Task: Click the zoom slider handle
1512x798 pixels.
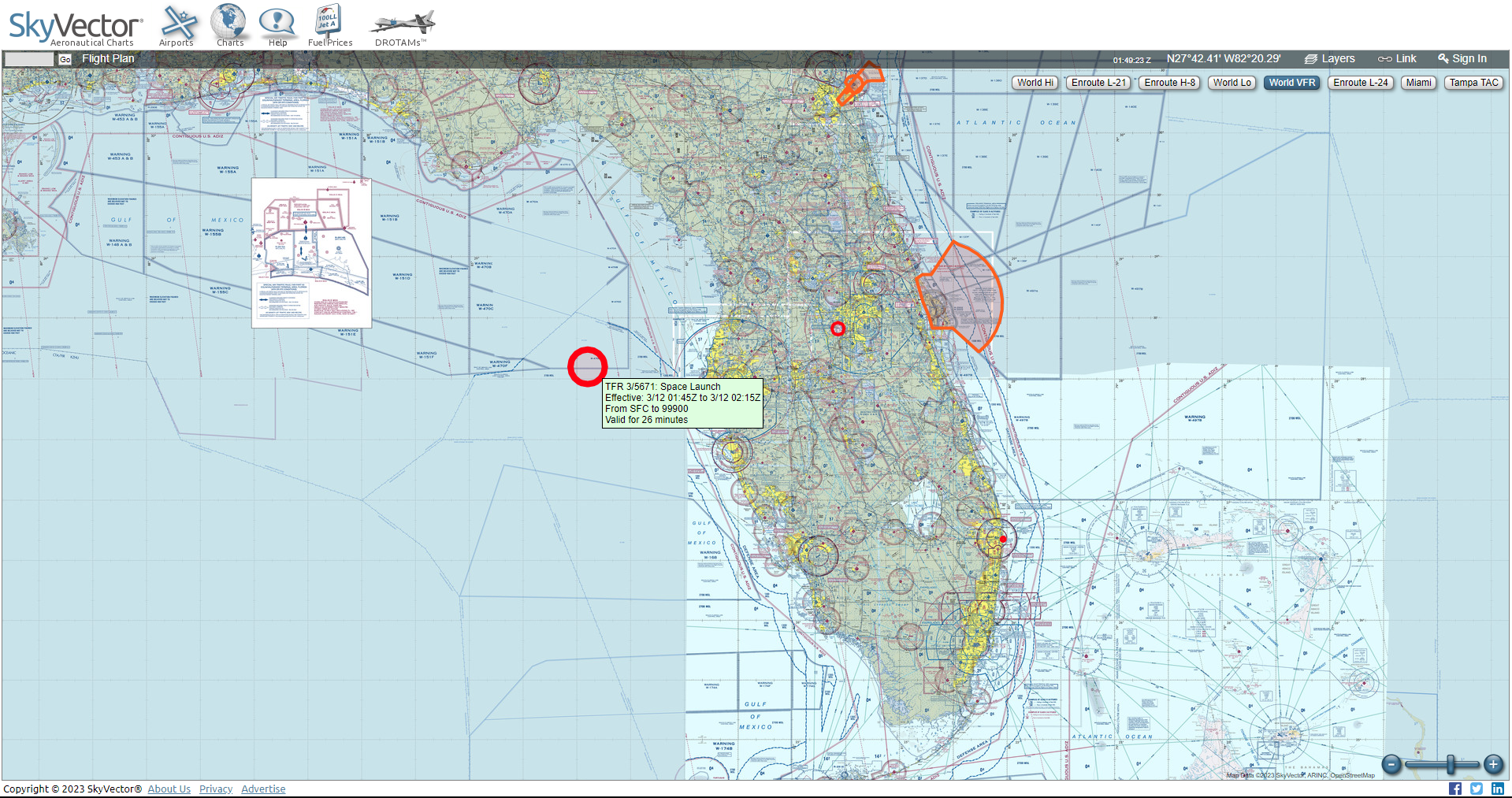Action: click(x=1451, y=764)
